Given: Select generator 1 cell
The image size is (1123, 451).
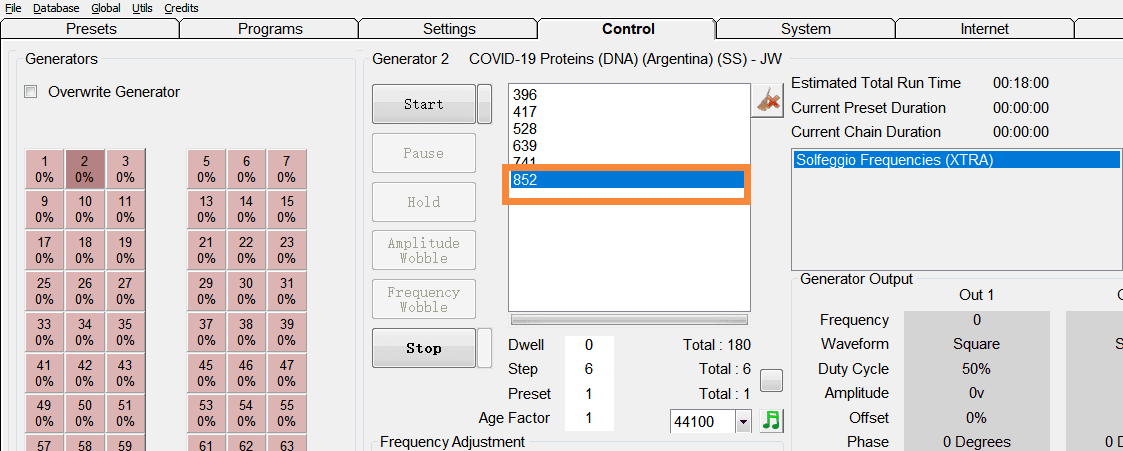Looking at the screenshot, I should tap(44, 169).
